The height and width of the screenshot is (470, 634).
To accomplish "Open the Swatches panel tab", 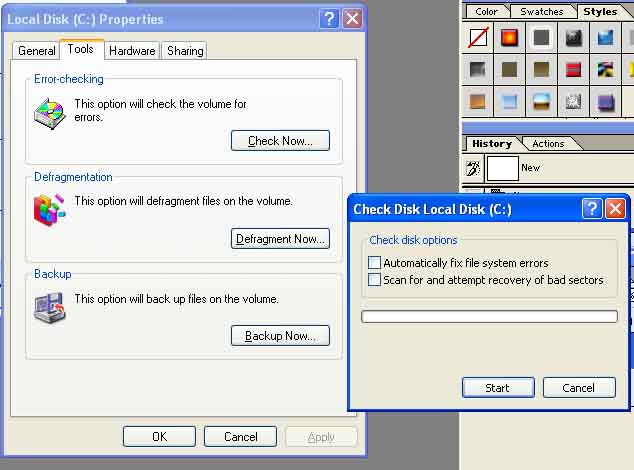I will click(x=541, y=12).
